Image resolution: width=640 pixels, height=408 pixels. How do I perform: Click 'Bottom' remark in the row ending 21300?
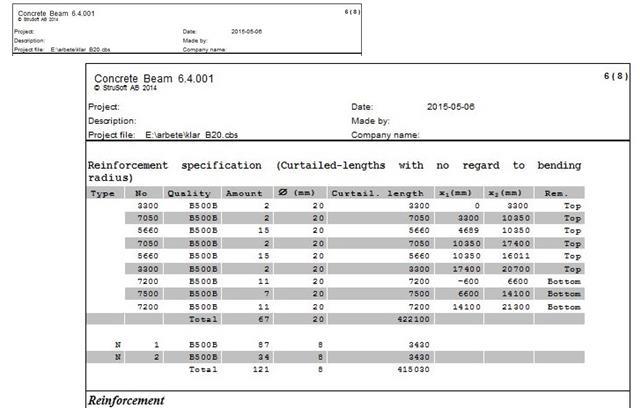[x=564, y=307]
